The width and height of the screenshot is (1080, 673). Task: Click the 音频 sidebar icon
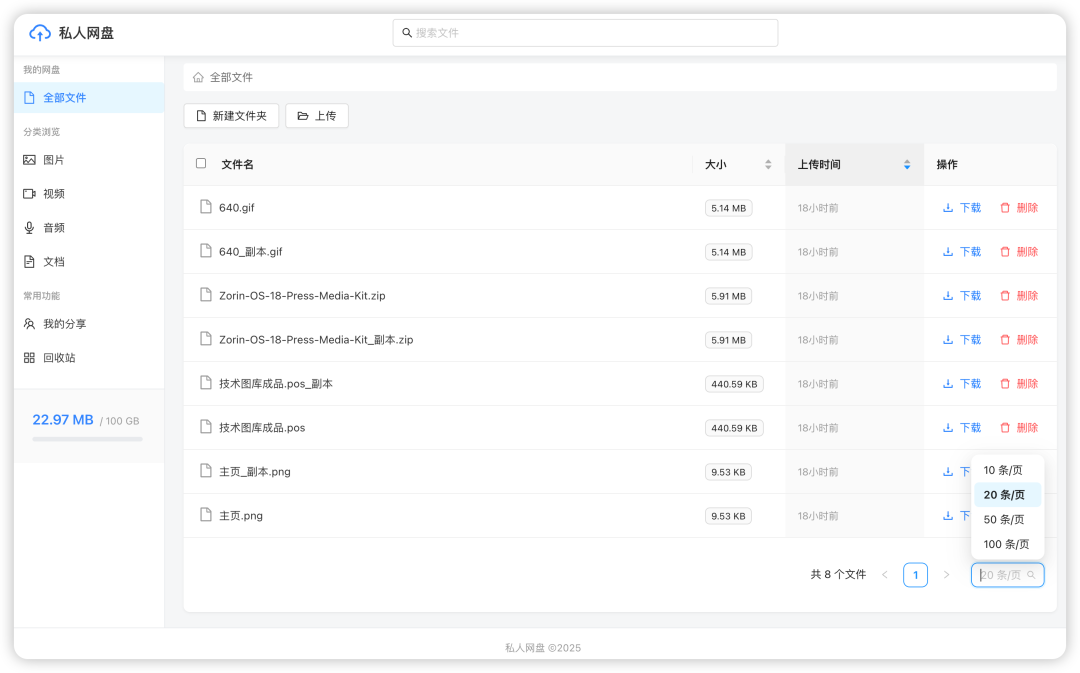click(x=30, y=227)
